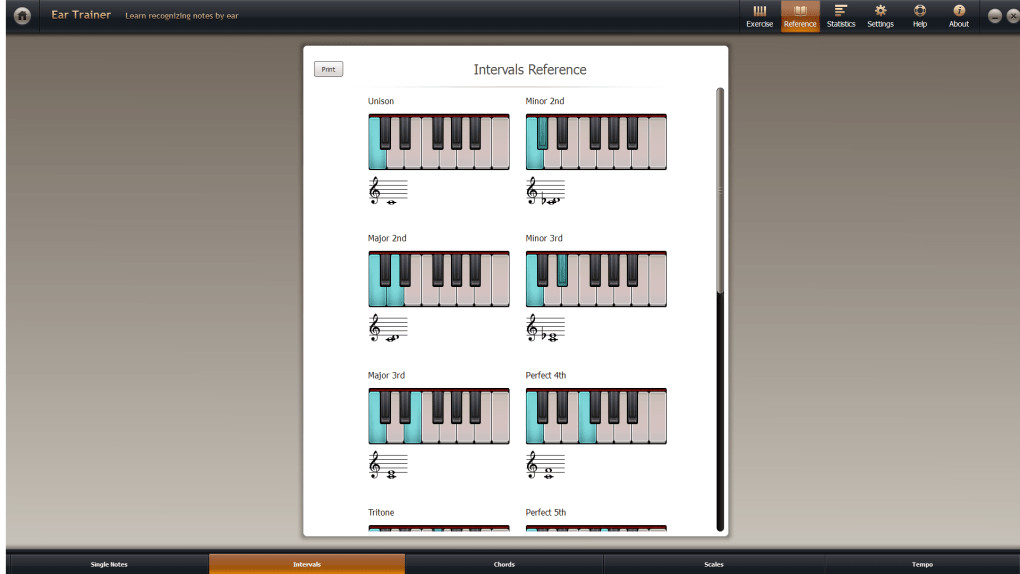Click the 'Perfect 4th' label
1020x574 pixels.
546,376
